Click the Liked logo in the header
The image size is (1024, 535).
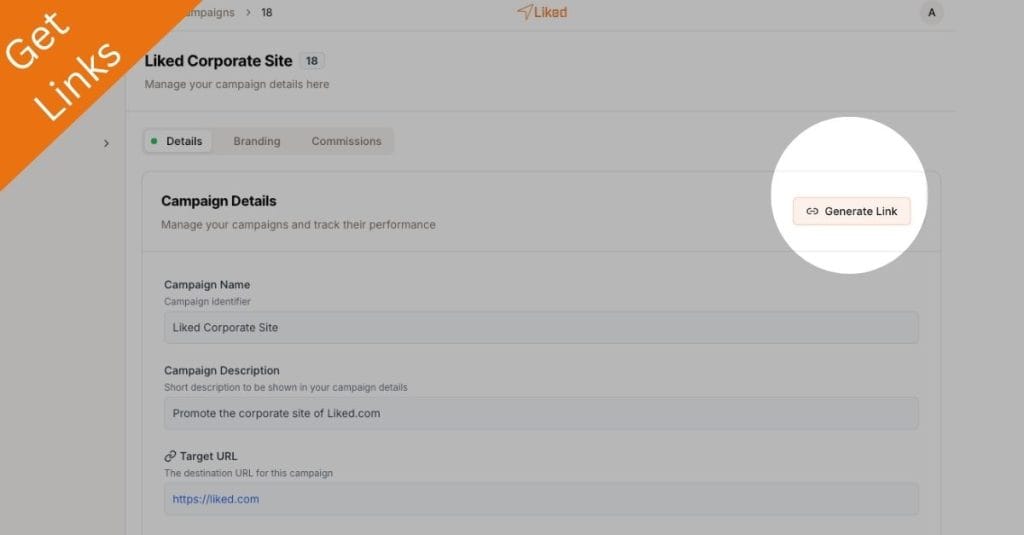coord(542,13)
